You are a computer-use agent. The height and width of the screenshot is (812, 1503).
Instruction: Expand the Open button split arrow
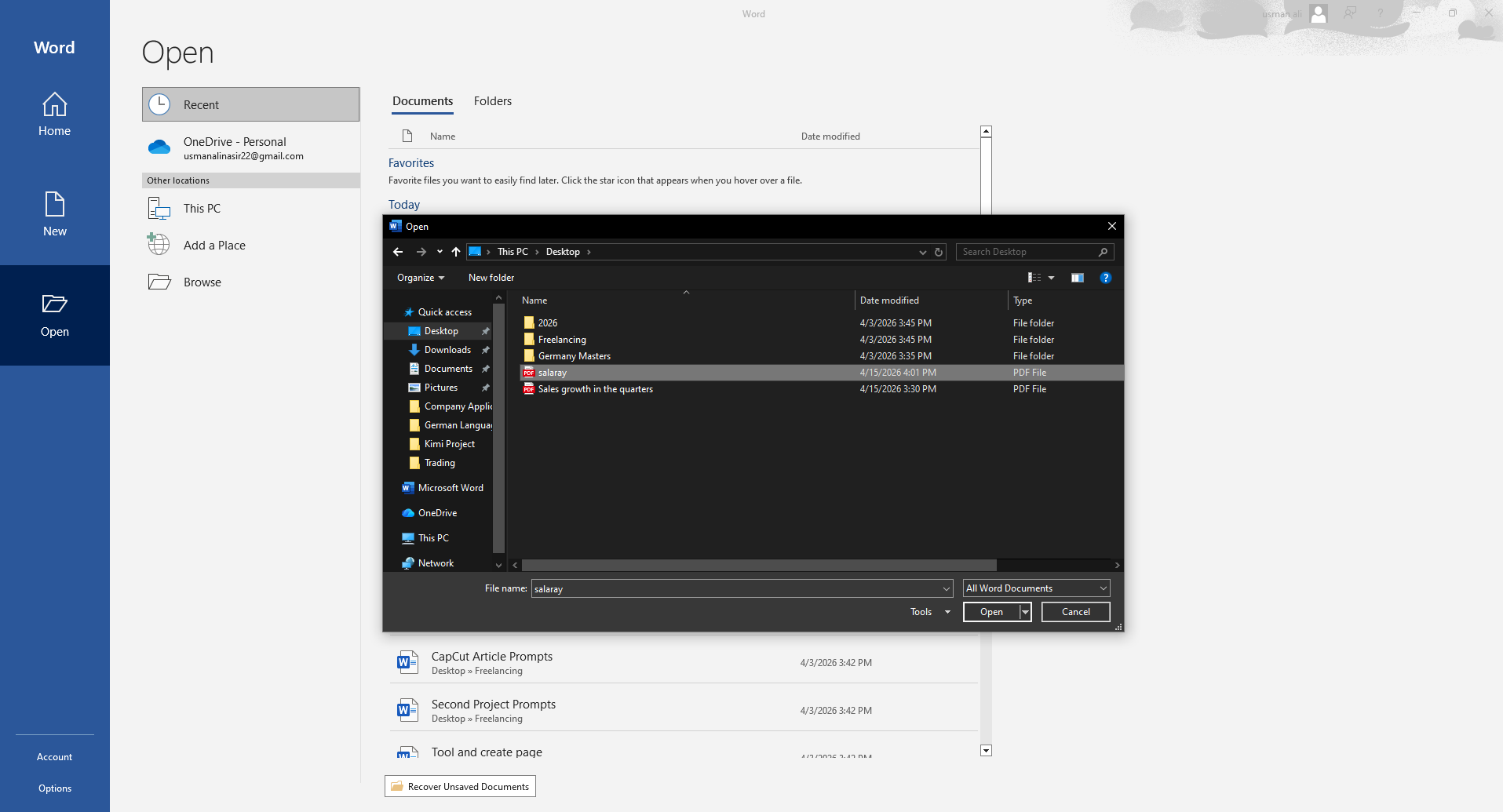tap(1025, 612)
